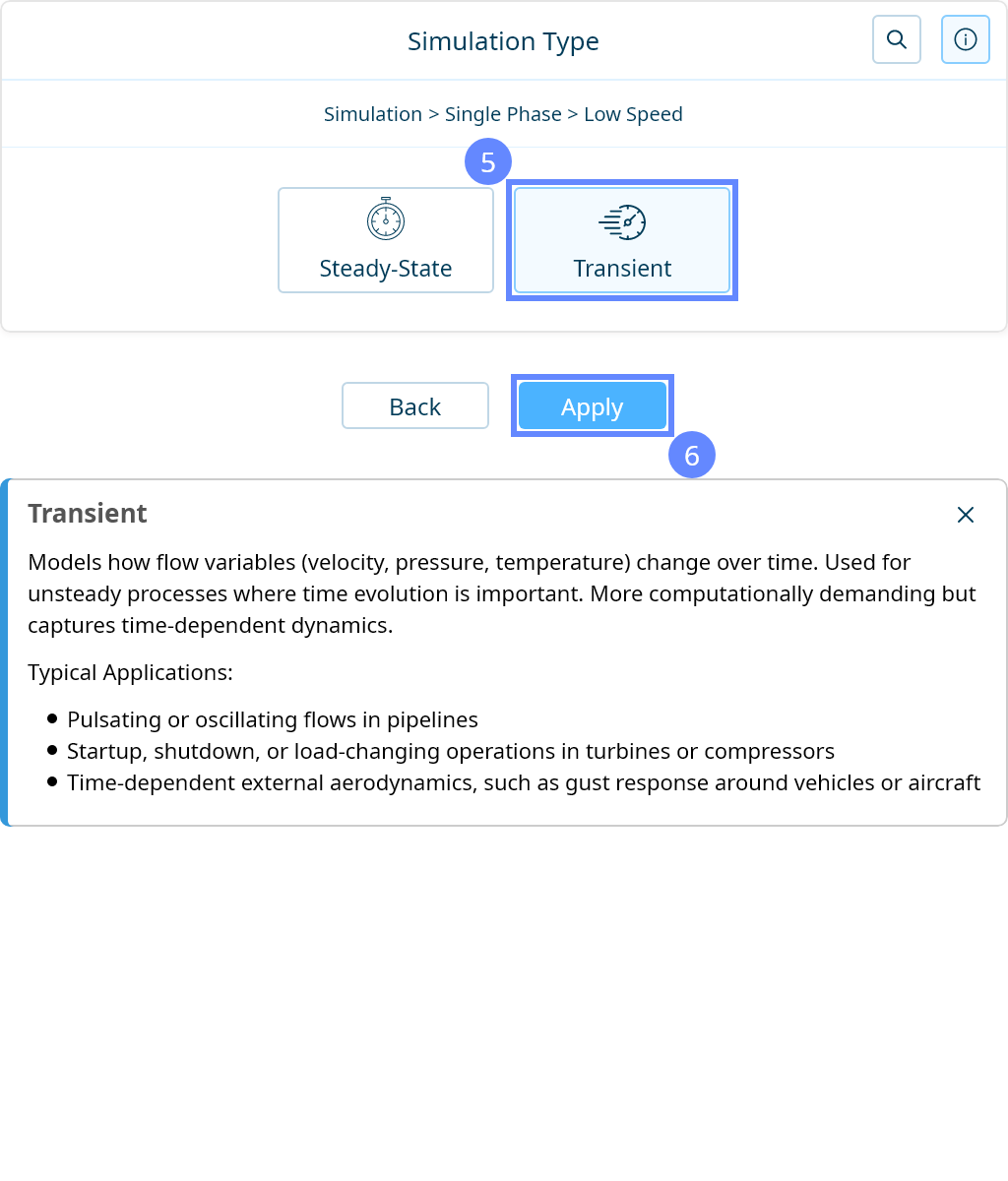Select the Transient simulation option label
Screen dimensions: 1008x1181
(622, 269)
